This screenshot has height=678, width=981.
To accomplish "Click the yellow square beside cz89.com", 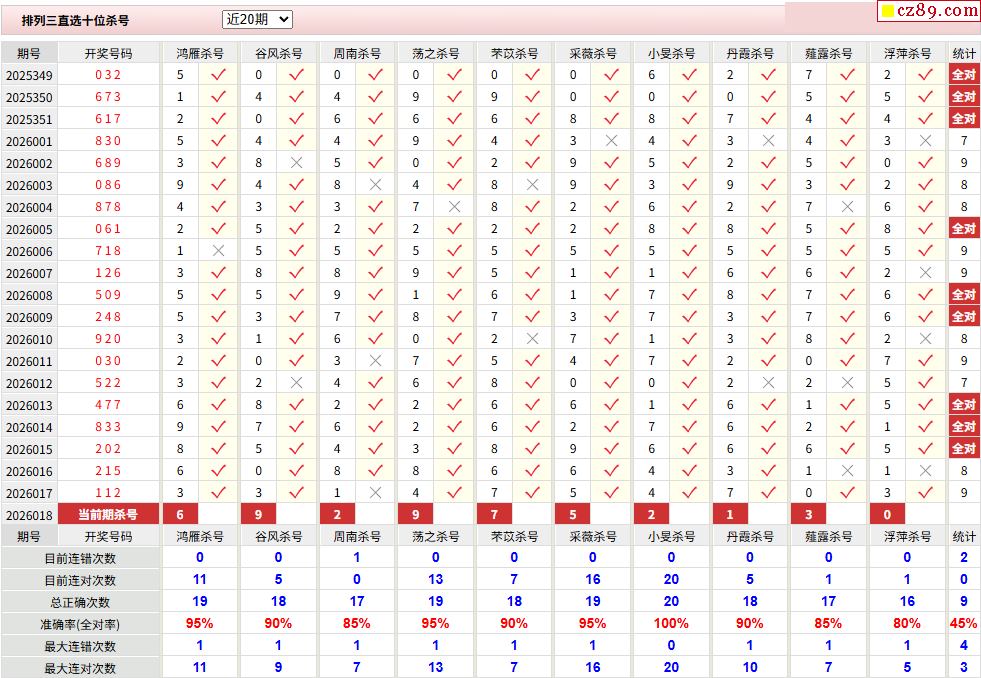I will pyautogui.click(x=887, y=12).
